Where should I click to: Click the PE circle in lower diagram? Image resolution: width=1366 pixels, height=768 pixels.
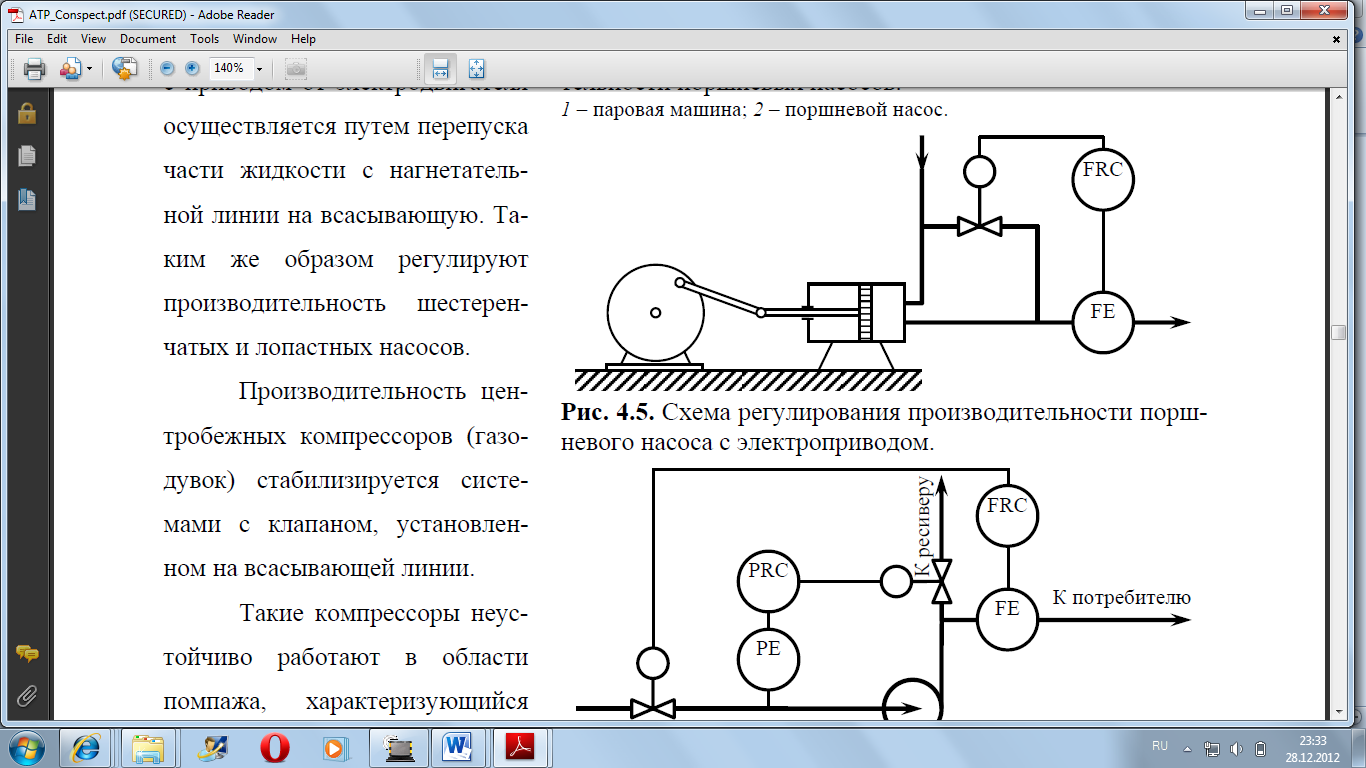click(x=768, y=658)
